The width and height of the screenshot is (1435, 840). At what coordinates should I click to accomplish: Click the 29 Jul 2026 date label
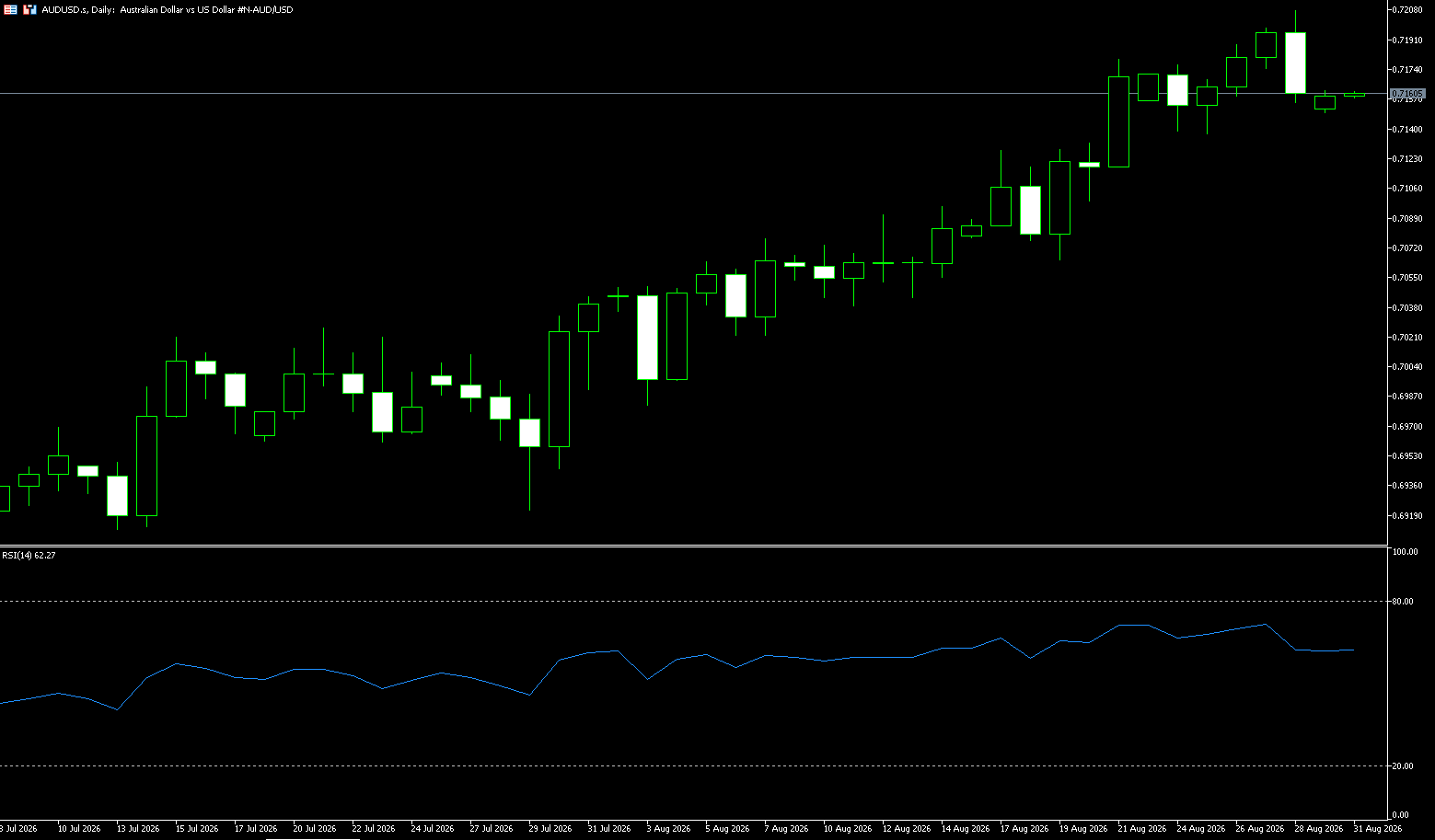click(550, 829)
